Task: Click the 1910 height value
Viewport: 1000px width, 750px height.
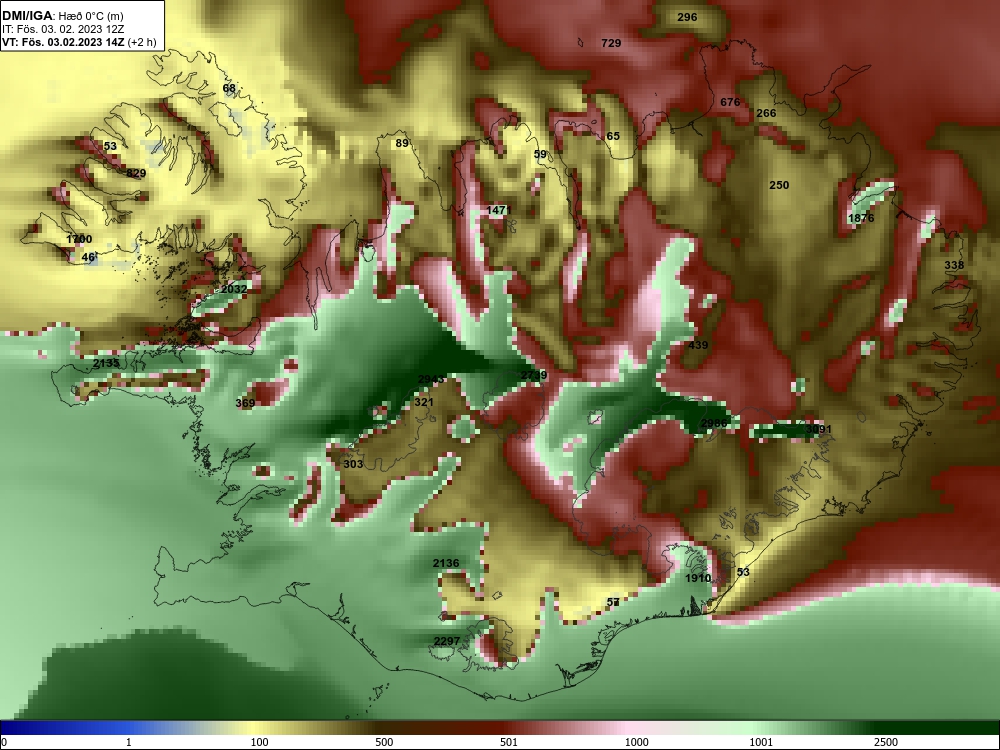Action: (x=698, y=578)
